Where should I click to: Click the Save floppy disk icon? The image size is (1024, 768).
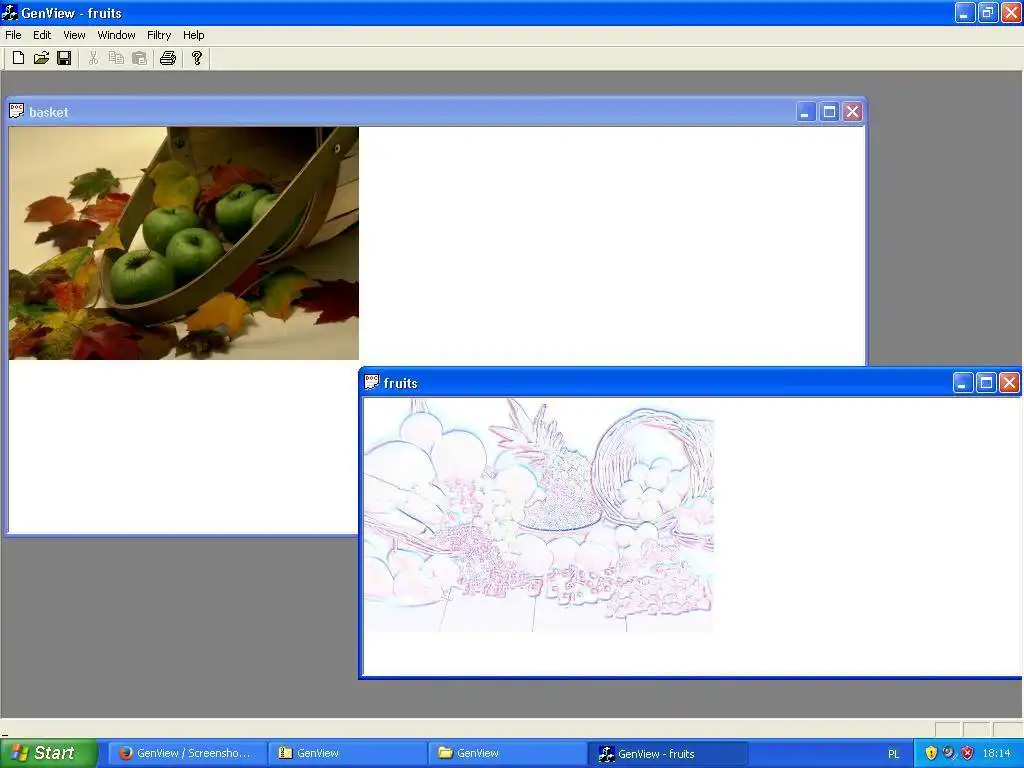[64, 58]
